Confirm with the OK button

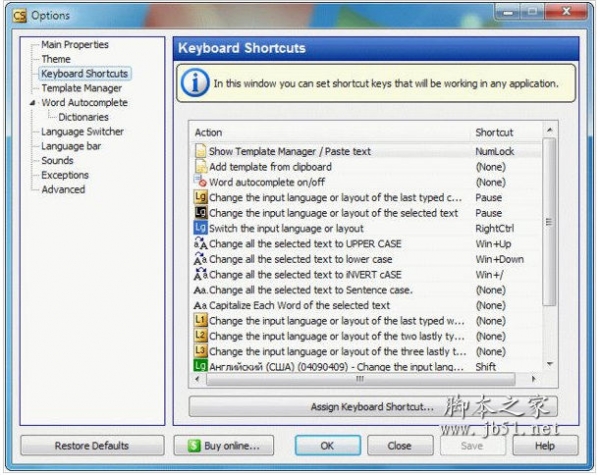point(328,446)
